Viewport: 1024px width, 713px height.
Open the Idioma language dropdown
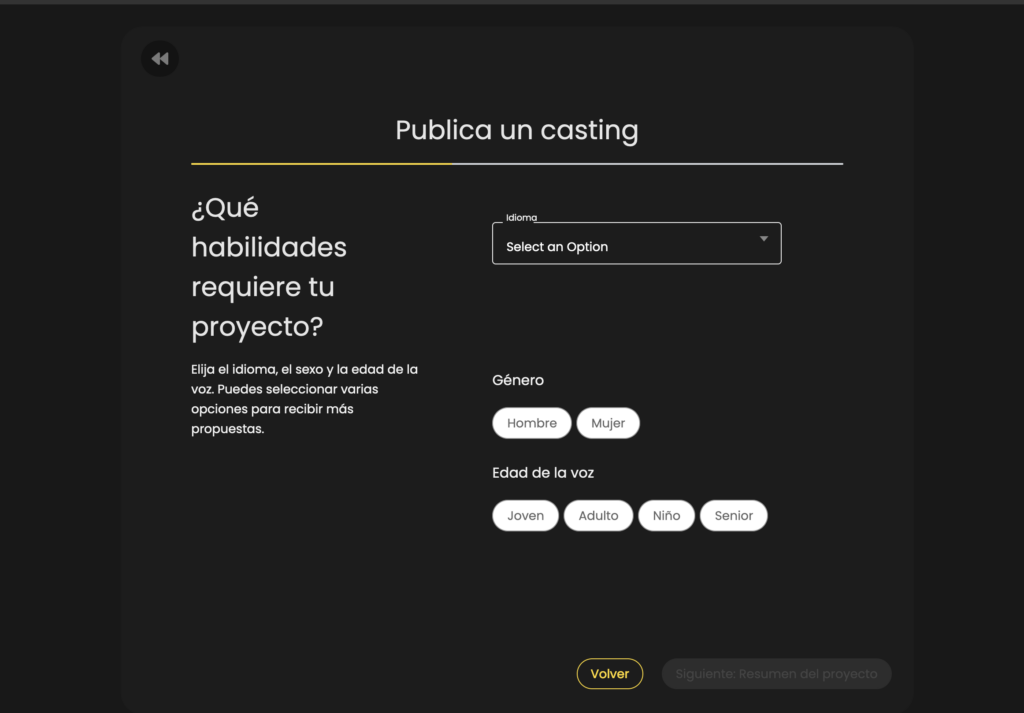tap(636, 244)
